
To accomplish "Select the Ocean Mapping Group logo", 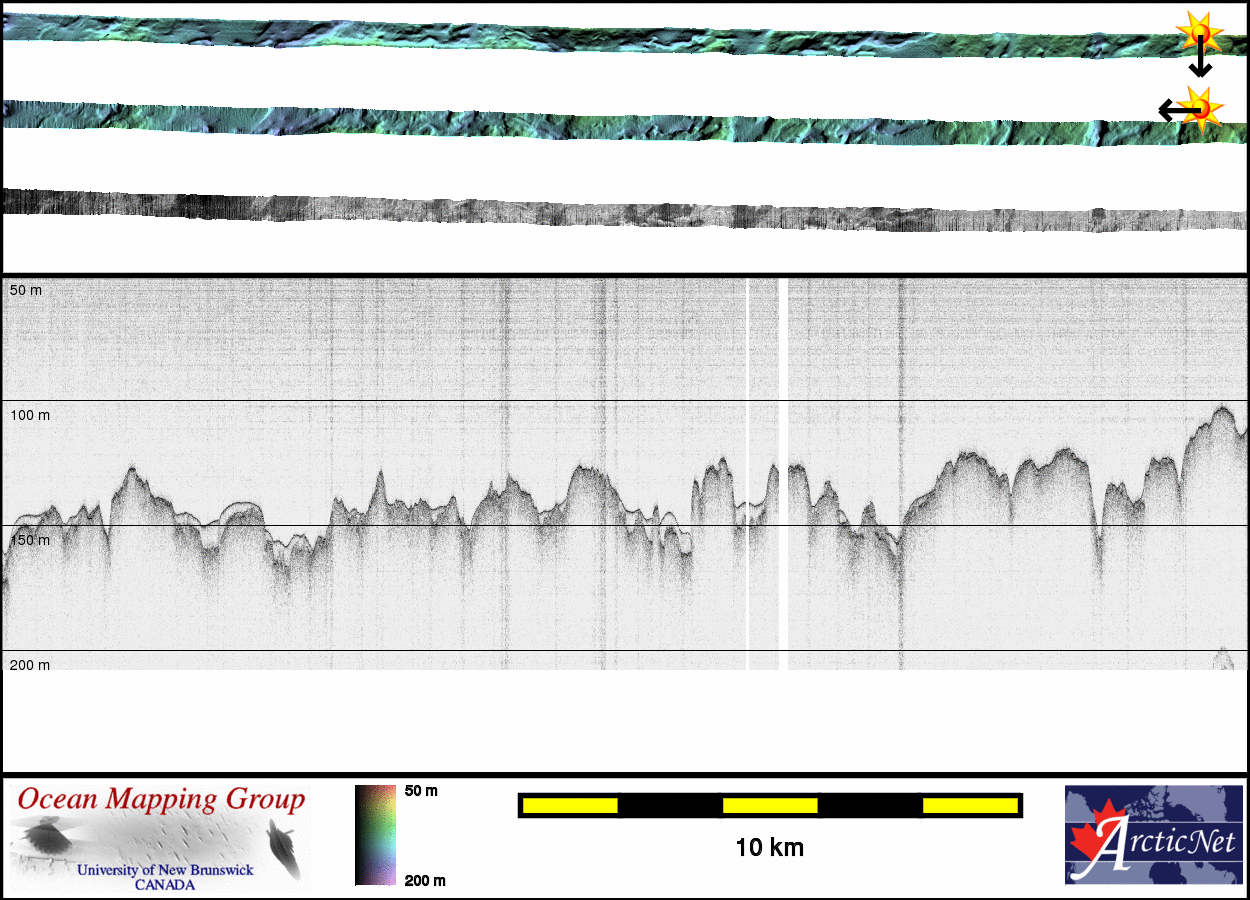I will coord(160,838).
